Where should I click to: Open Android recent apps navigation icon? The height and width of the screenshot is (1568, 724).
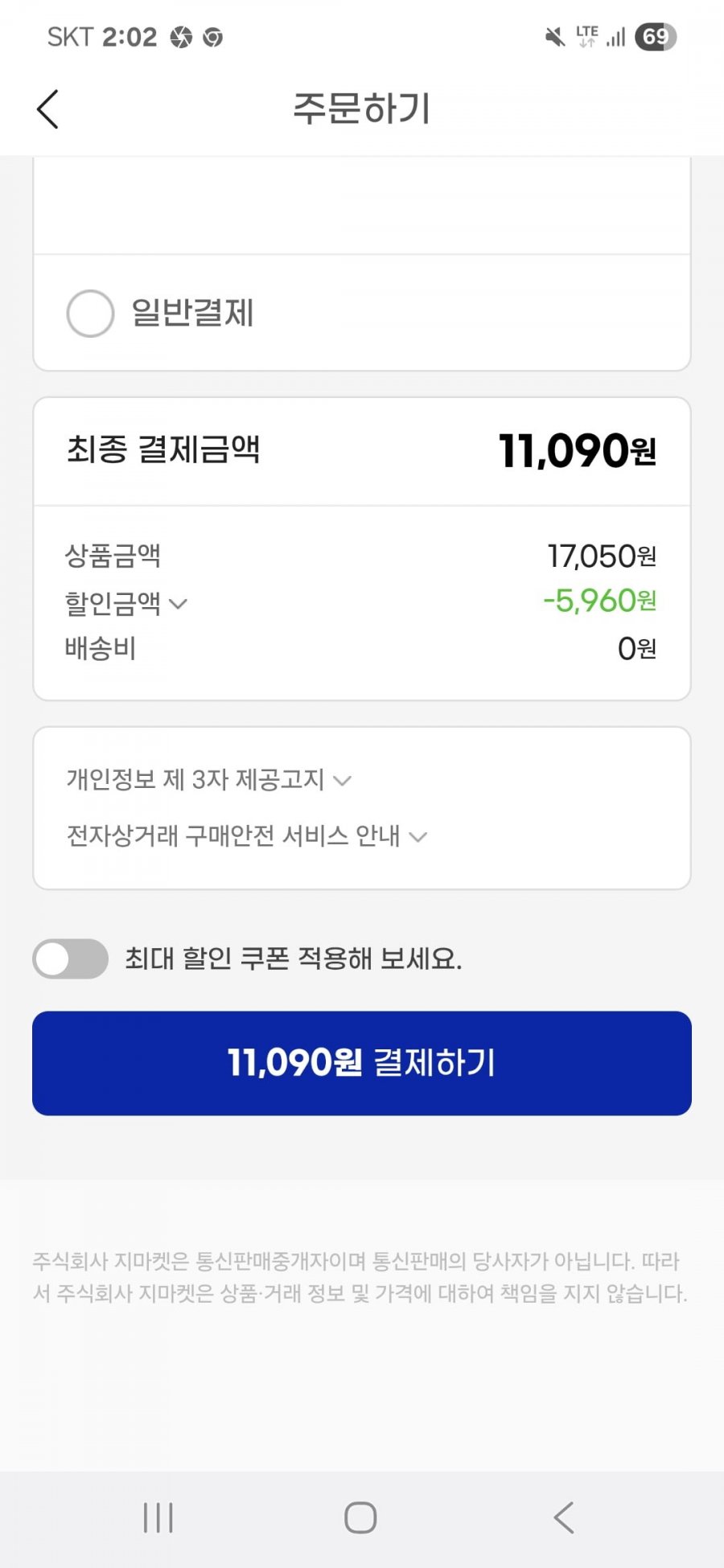tap(158, 1517)
